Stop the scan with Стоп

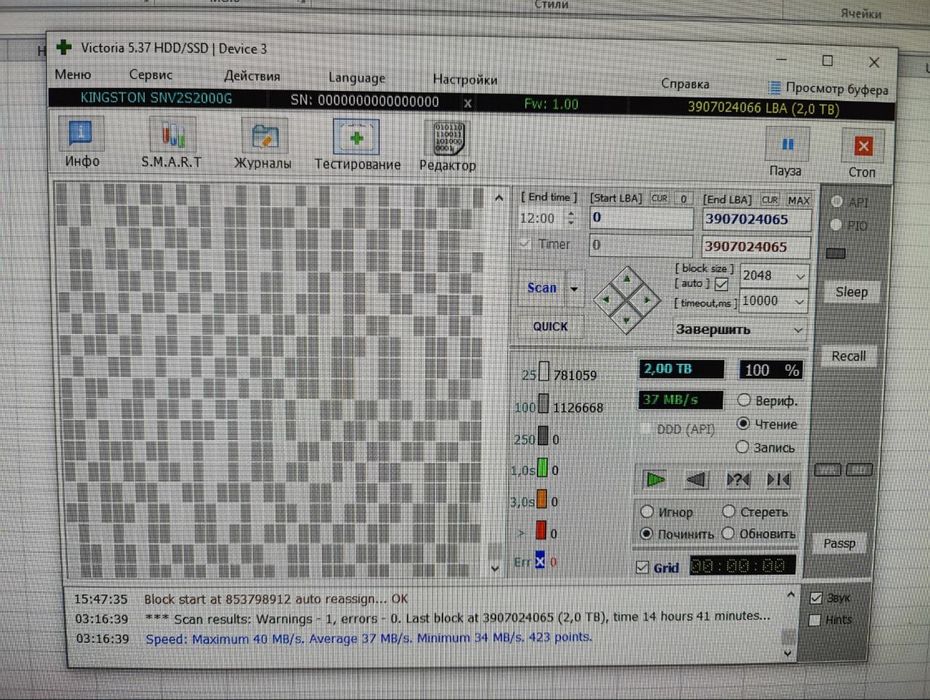coord(862,154)
